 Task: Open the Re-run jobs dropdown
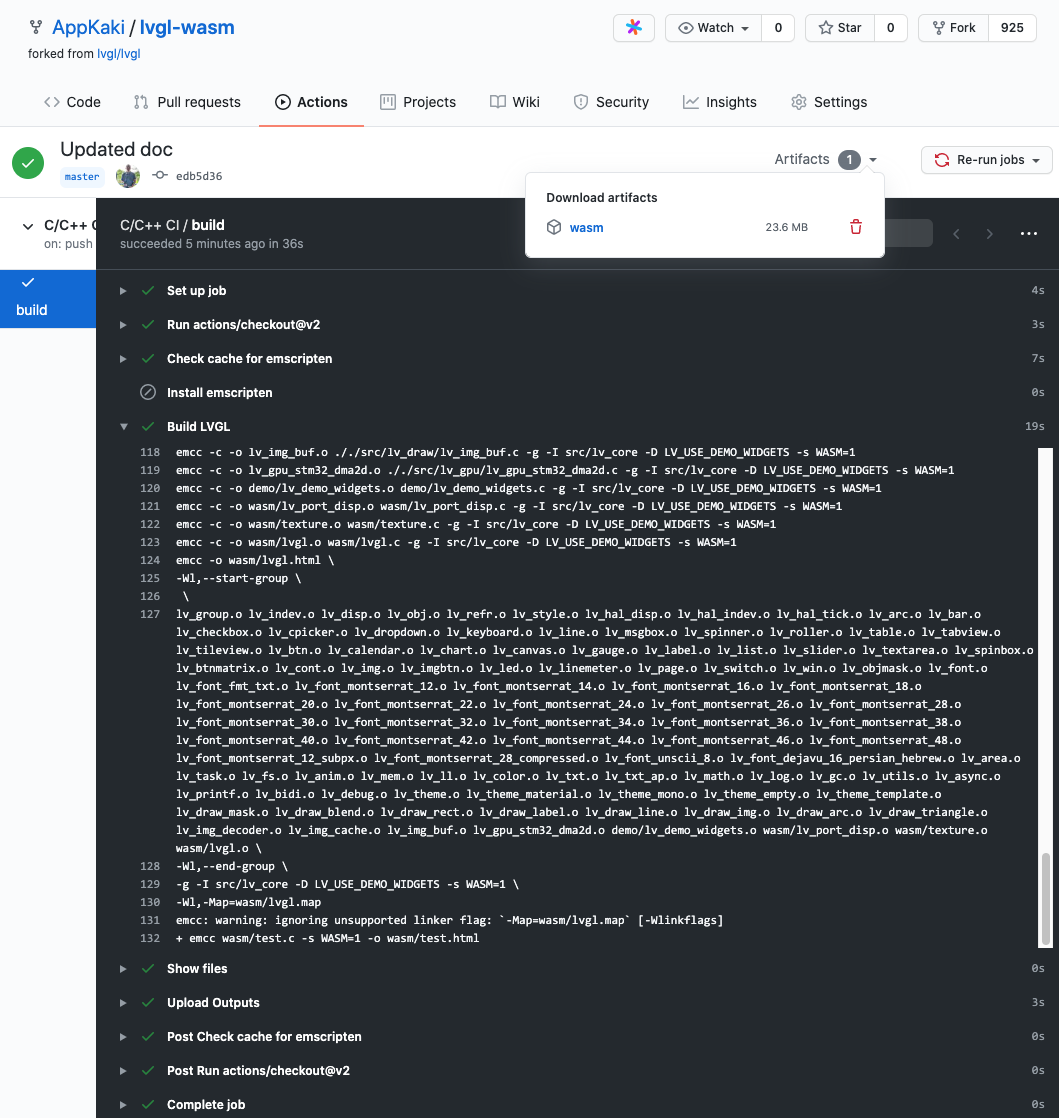click(986, 160)
